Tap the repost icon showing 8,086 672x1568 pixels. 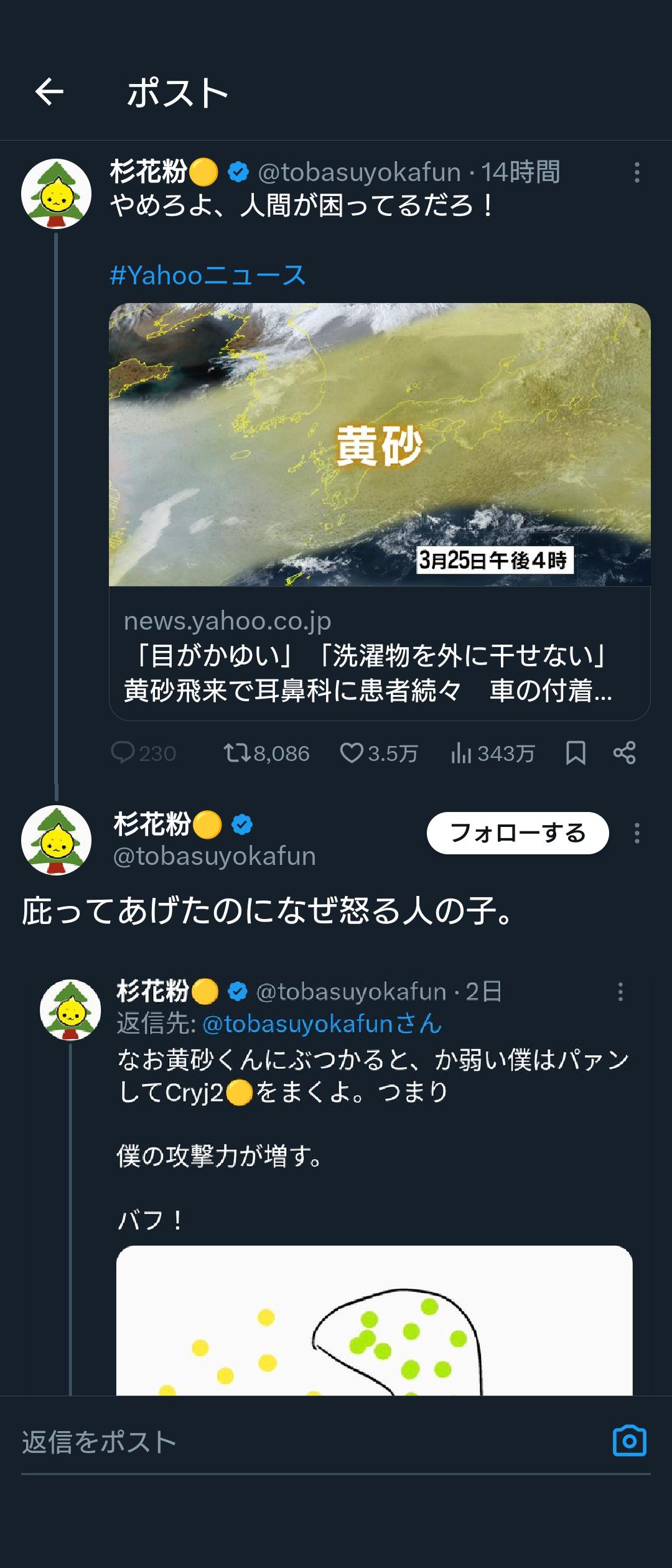[237, 753]
